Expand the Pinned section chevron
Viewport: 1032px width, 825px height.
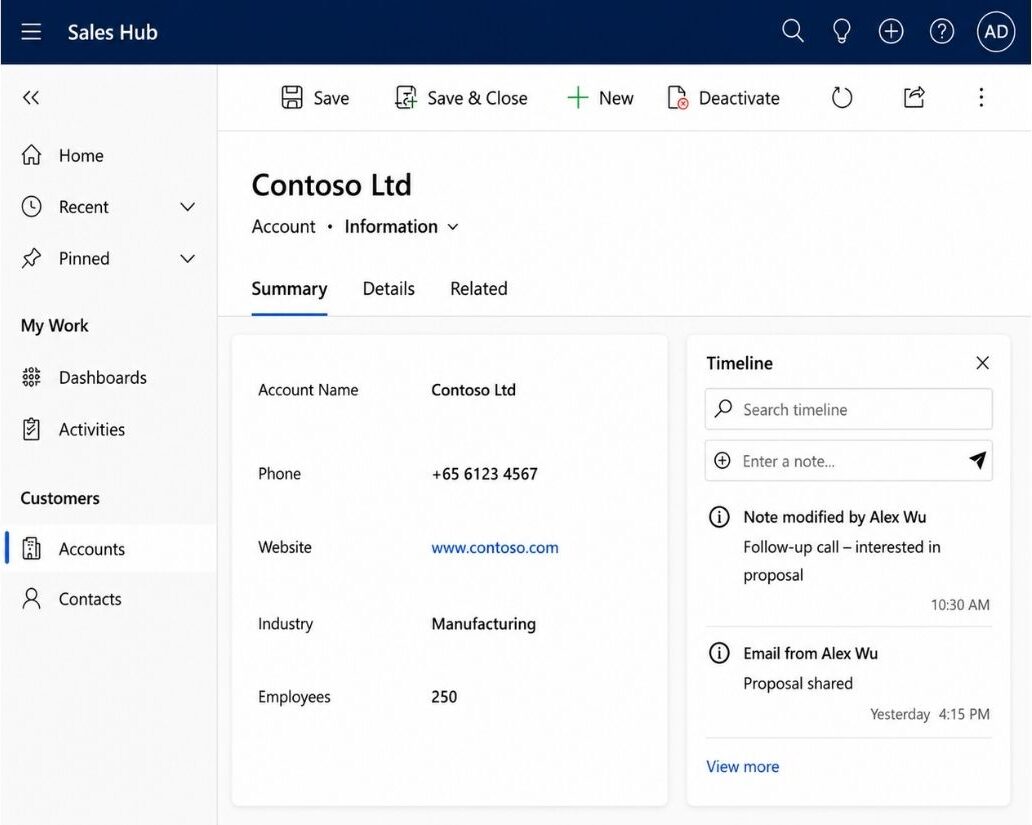pos(188,258)
